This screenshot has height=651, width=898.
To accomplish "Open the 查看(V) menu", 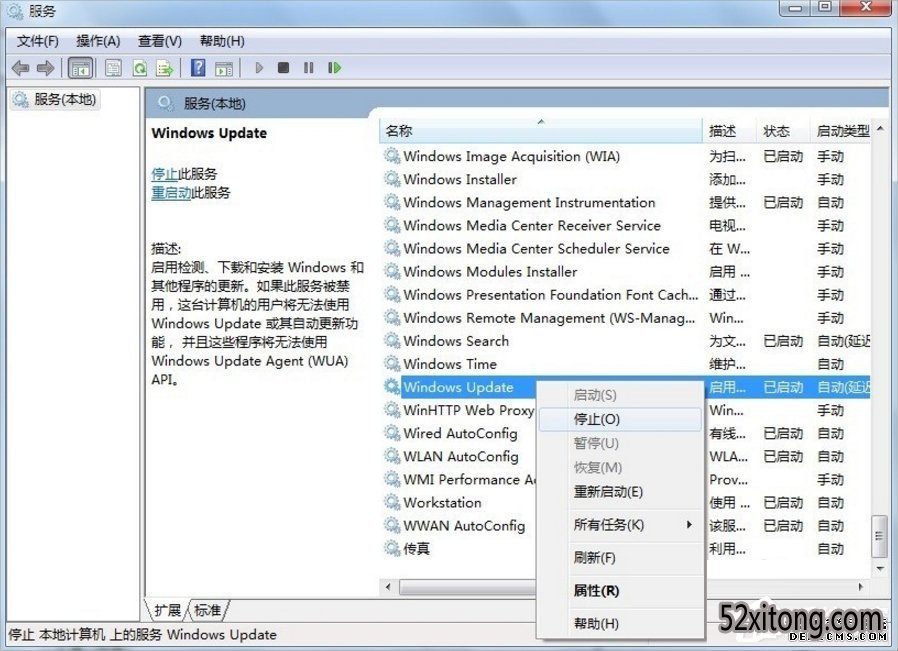I will tap(160, 41).
